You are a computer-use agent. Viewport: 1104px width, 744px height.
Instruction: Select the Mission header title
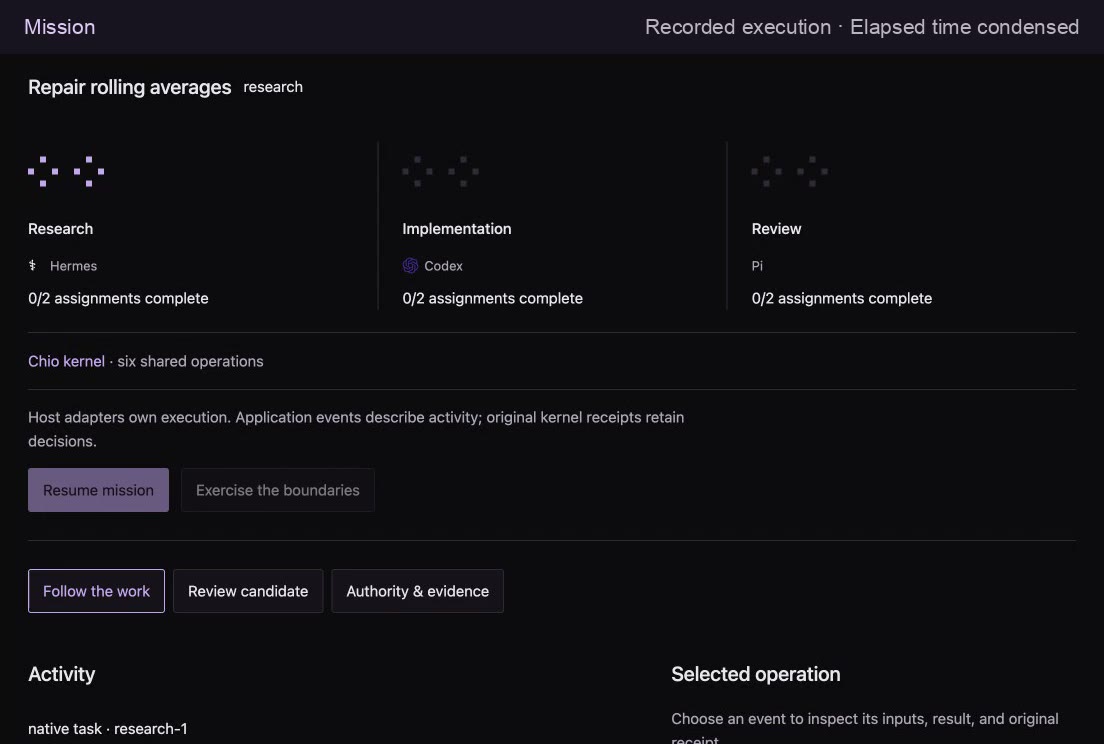pyautogui.click(x=60, y=27)
